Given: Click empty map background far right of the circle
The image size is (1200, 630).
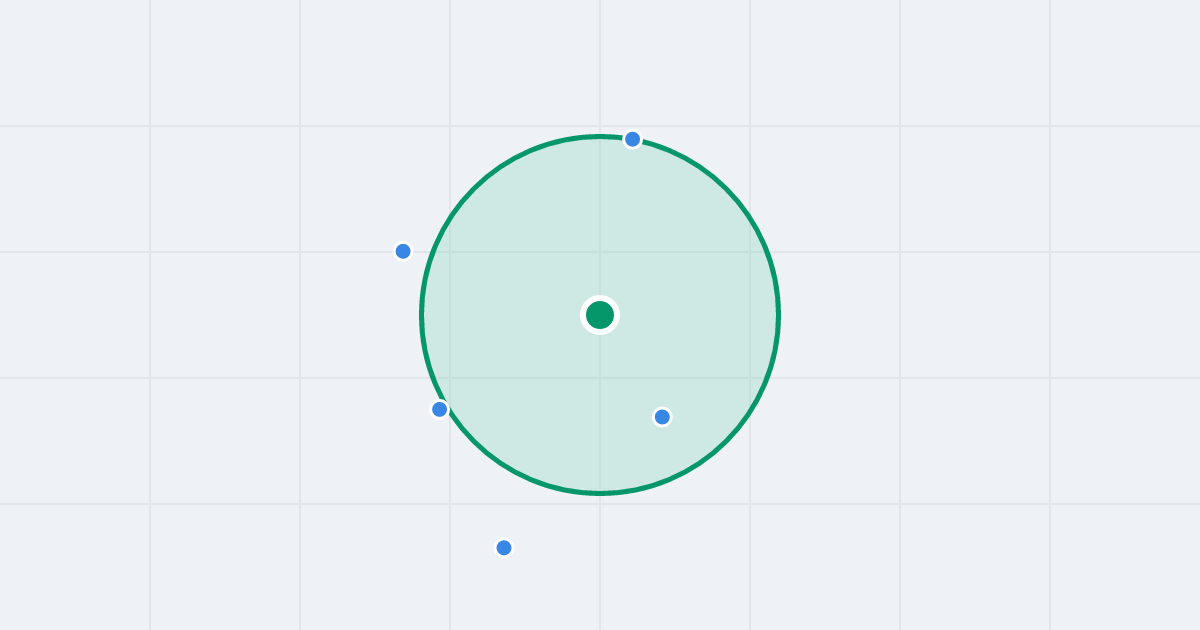Looking at the screenshot, I should pyautogui.click(x=1000, y=315).
